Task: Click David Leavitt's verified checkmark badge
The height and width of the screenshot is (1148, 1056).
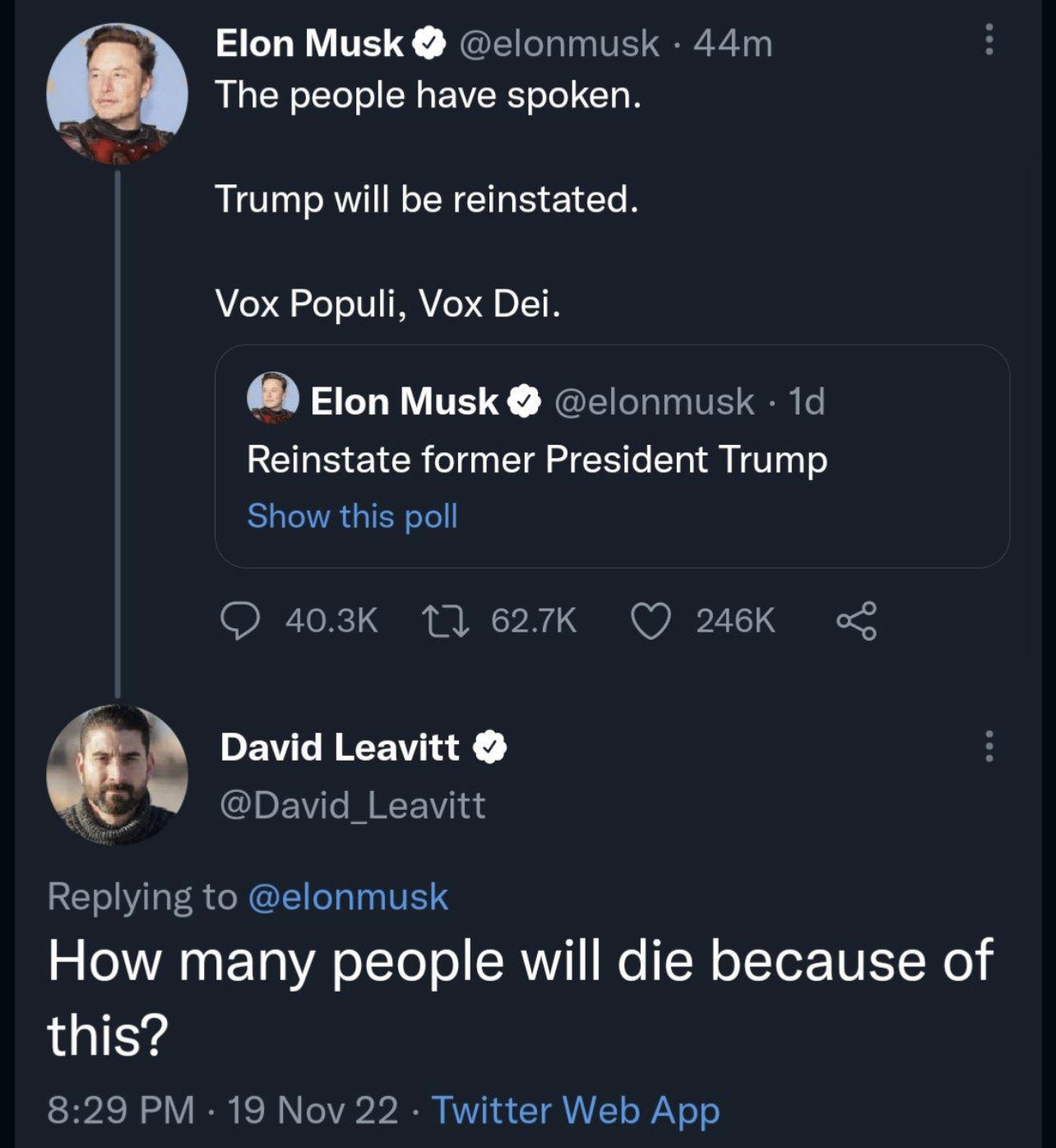Action: point(489,748)
